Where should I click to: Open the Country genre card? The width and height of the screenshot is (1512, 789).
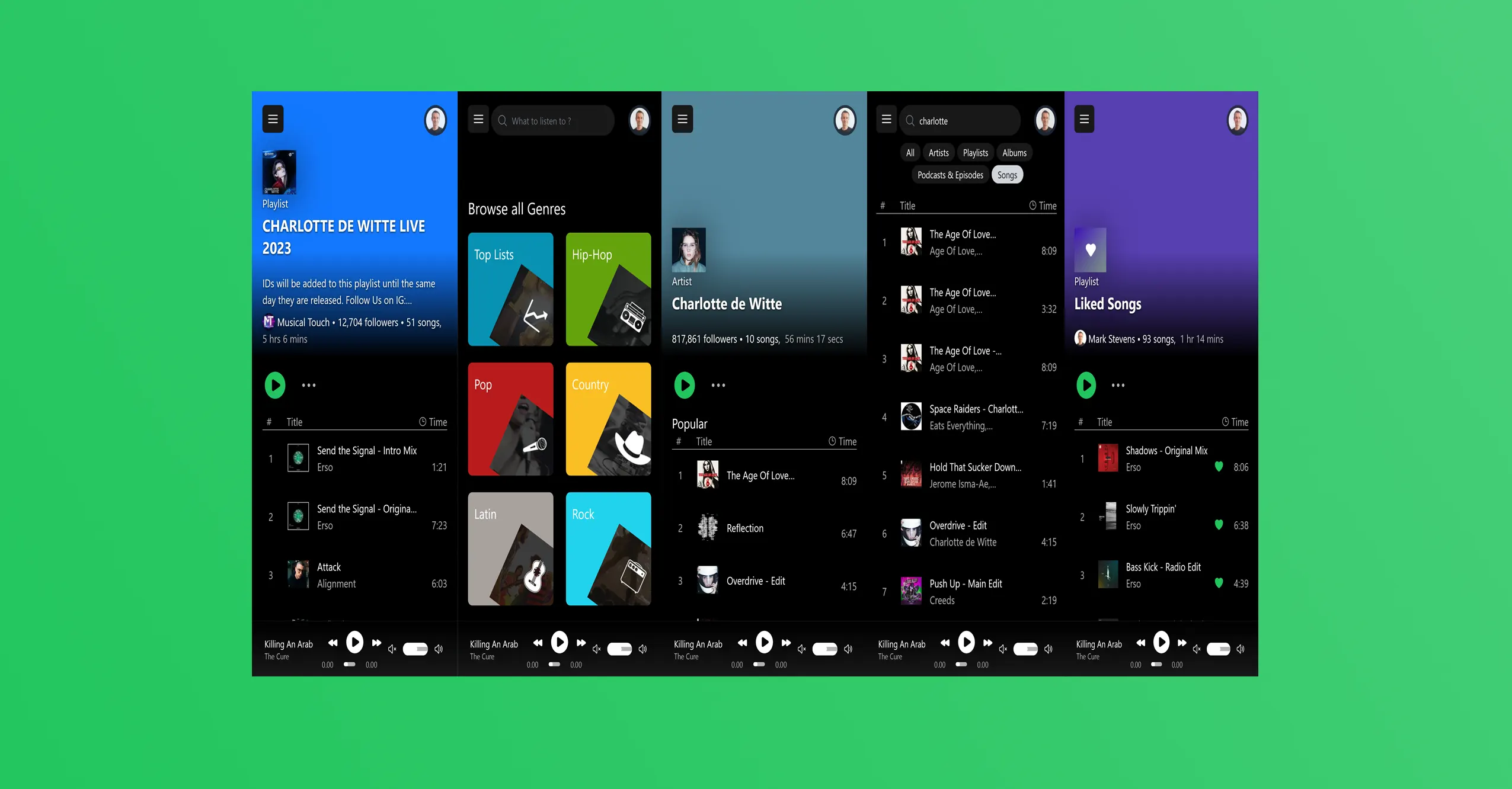pos(608,419)
